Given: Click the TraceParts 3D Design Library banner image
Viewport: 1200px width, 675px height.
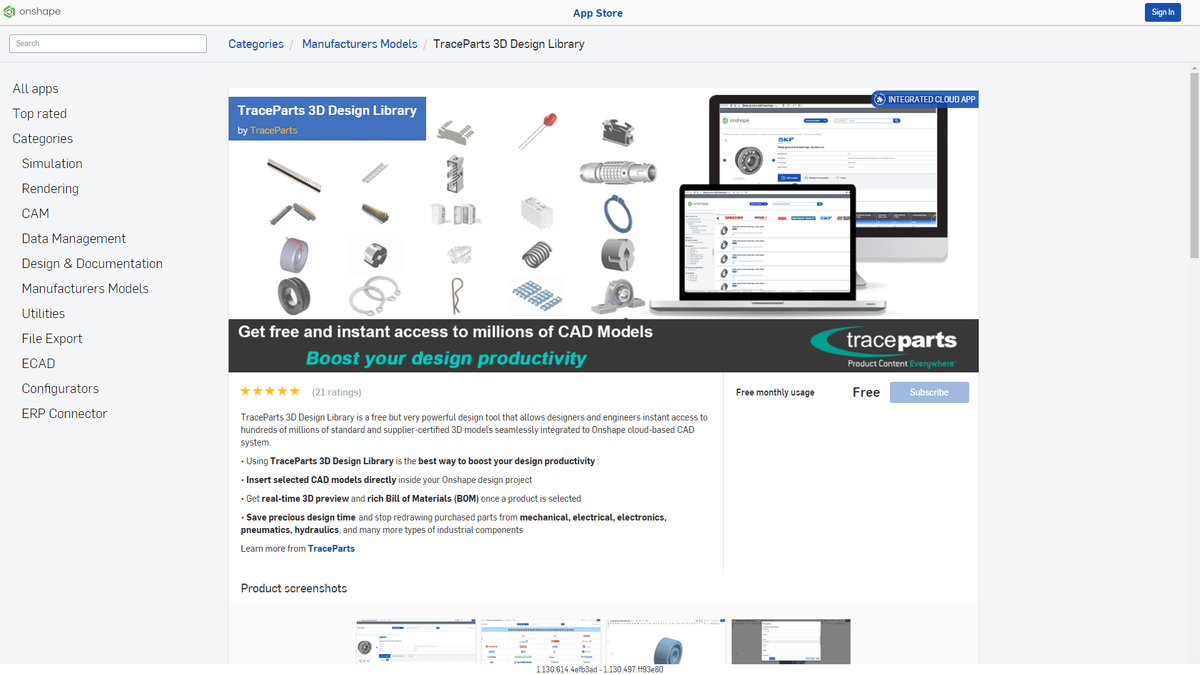Looking at the screenshot, I should click(x=603, y=230).
